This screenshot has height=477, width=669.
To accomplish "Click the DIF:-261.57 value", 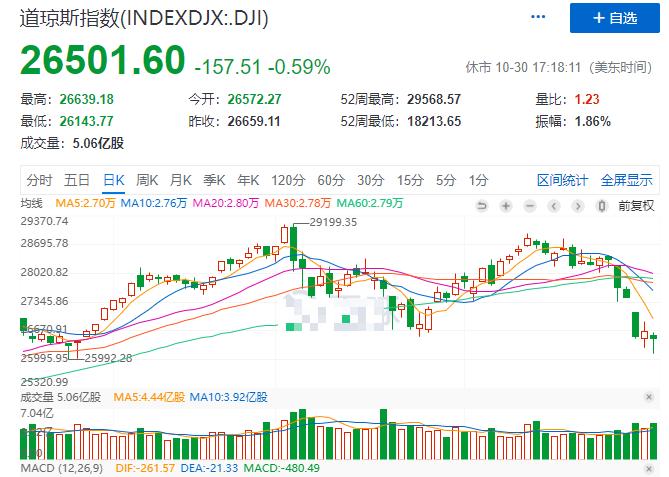I will pyautogui.click(x=145, y=468).
